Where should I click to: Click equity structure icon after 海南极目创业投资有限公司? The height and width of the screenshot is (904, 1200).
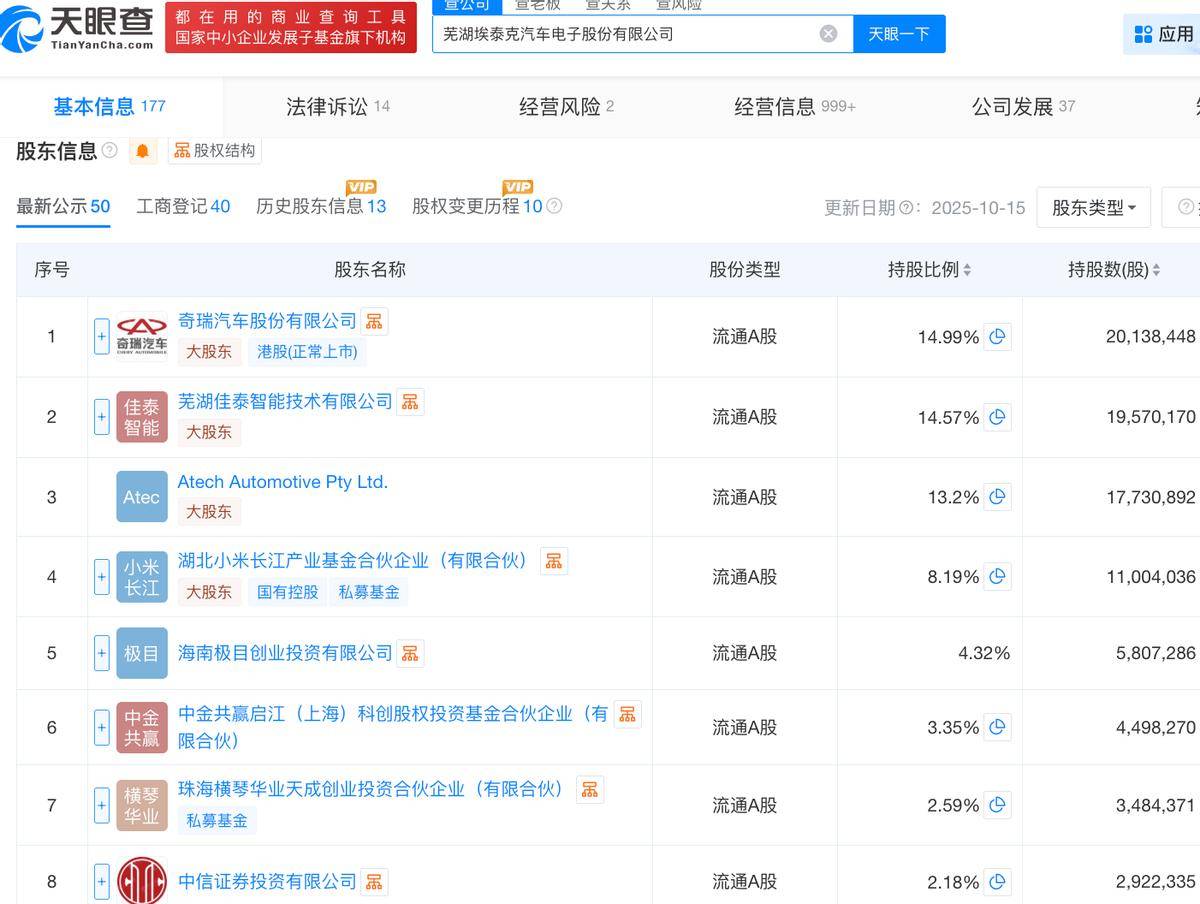[x=410, y=653]
